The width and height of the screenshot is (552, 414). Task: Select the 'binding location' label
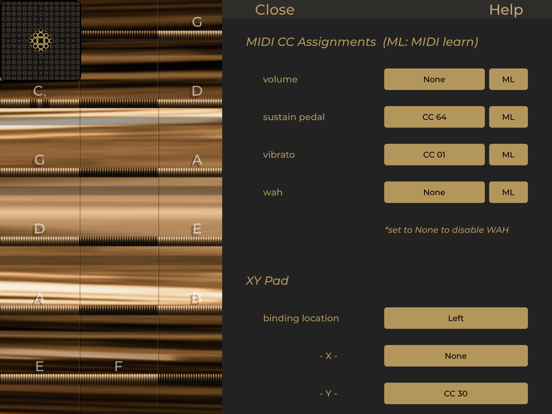coord(301,318)
